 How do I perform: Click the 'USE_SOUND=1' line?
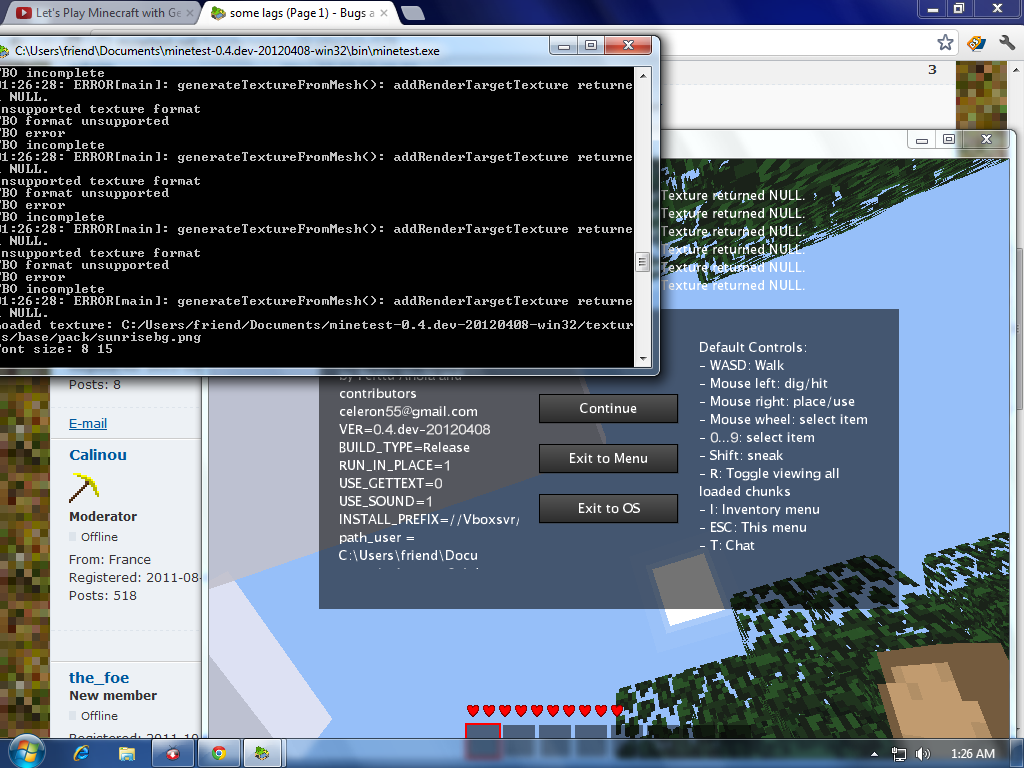pyautogui.click(x=385, y=502)
